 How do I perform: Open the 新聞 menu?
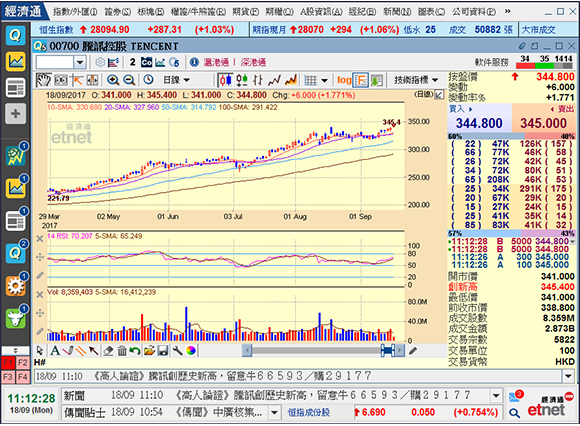(397, 12)
